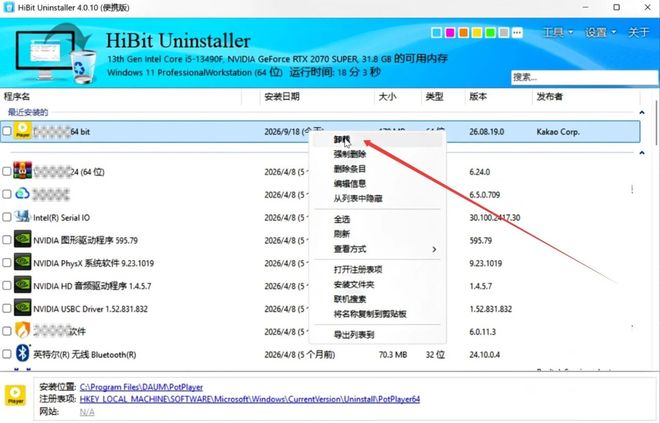Check the NVIDIA USBC Driver checkbox
Screen dimensions: 660x423
click(x=7, y=308)
